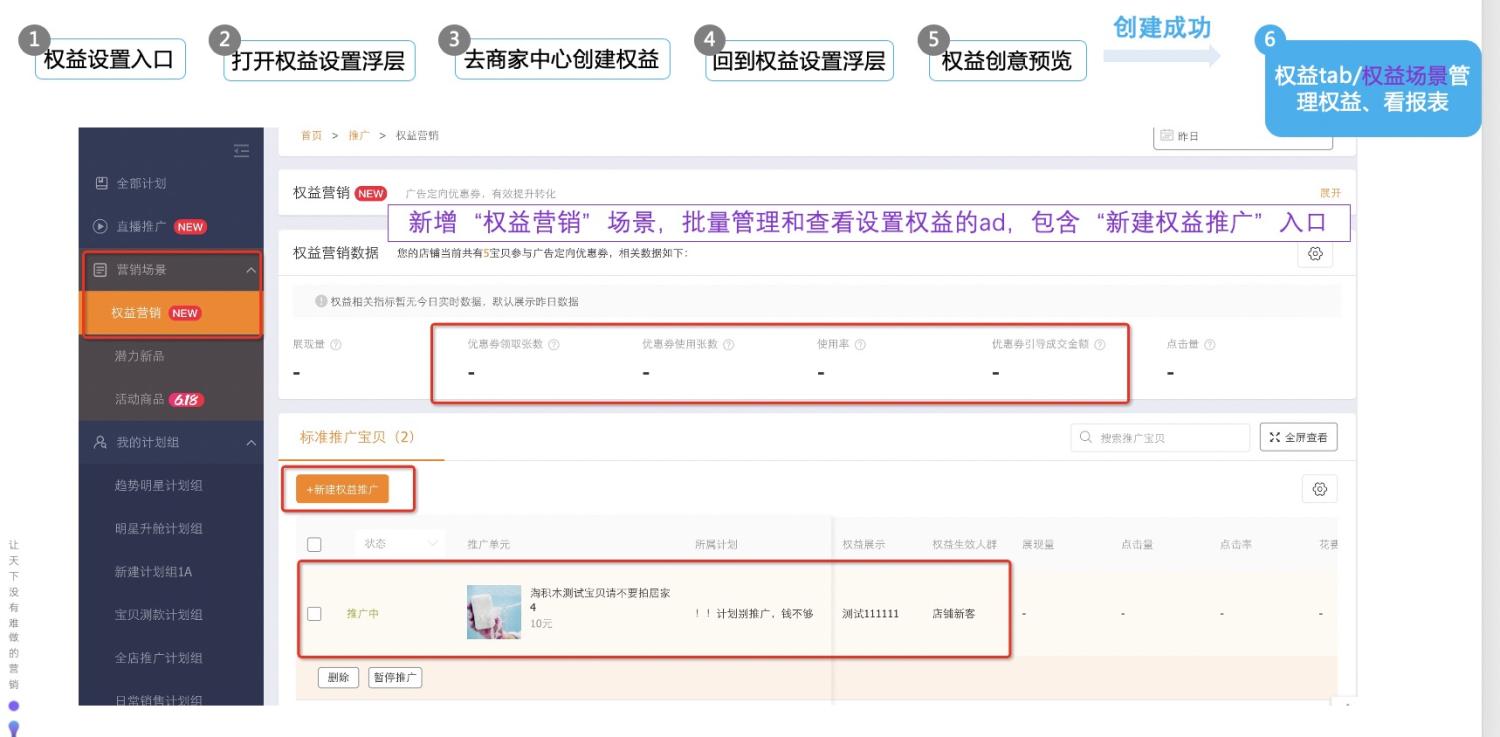
Task: Select the checkbox on the 推广中 row
Action: pos(315,616)
